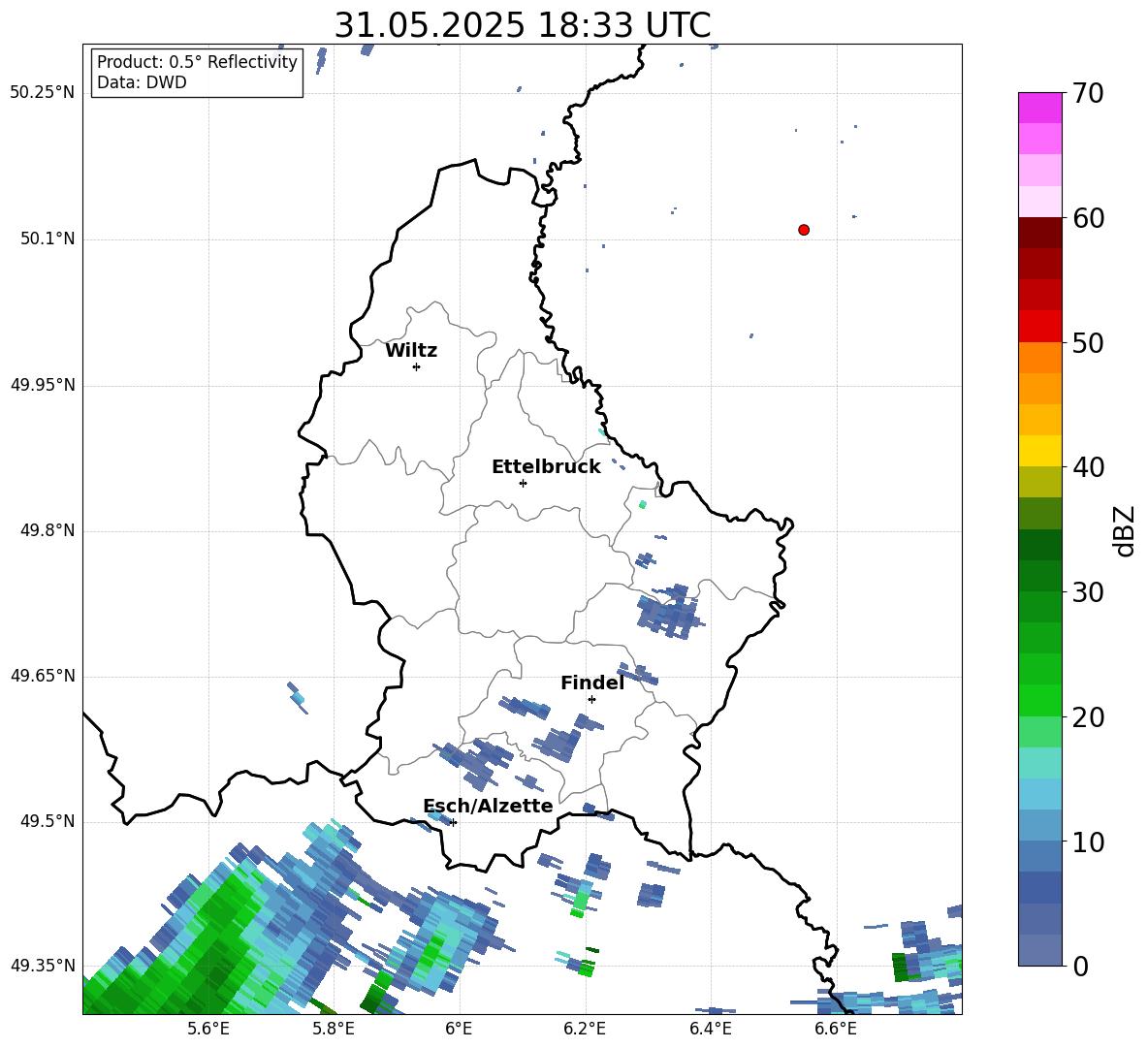Click the Findel city label
The height and width of the screenshot is (1048, 1148).
592,683
